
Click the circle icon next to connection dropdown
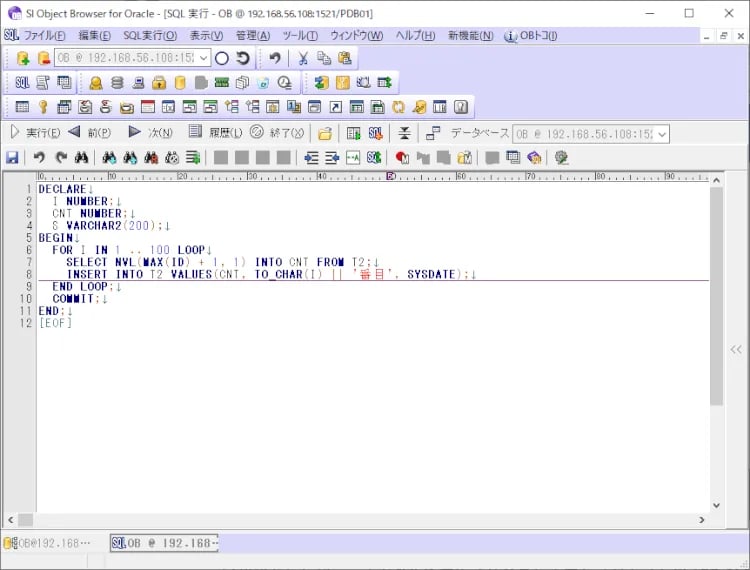(x=222, y=58)
